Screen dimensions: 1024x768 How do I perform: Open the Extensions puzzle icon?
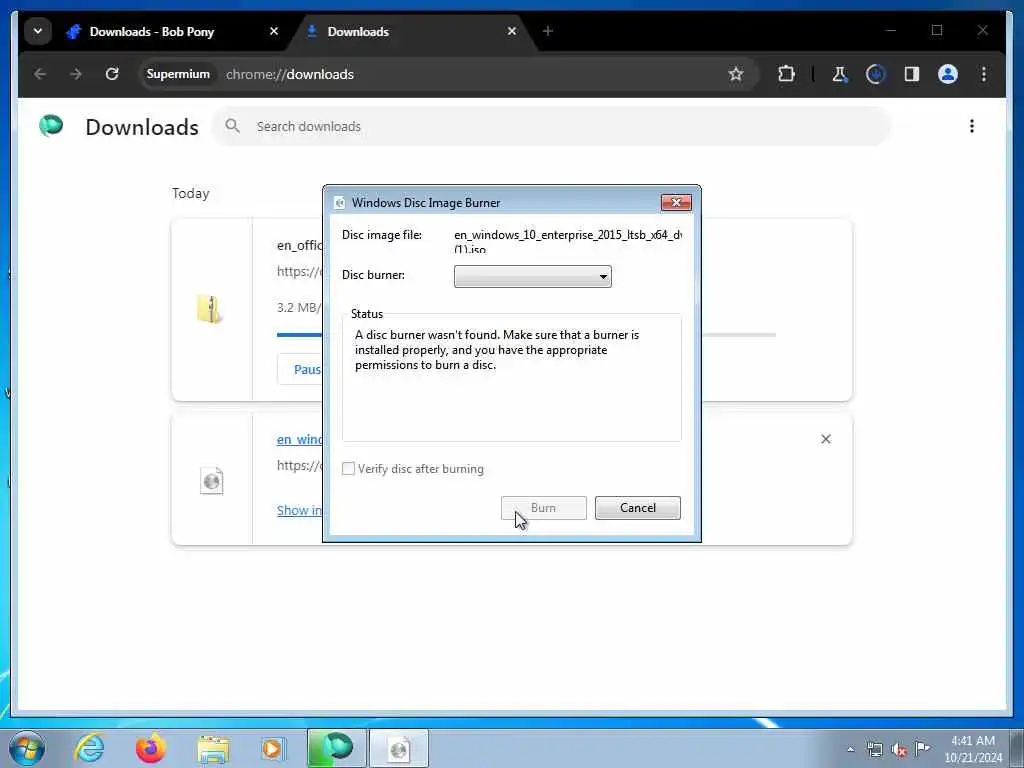[x=786, y=74]
